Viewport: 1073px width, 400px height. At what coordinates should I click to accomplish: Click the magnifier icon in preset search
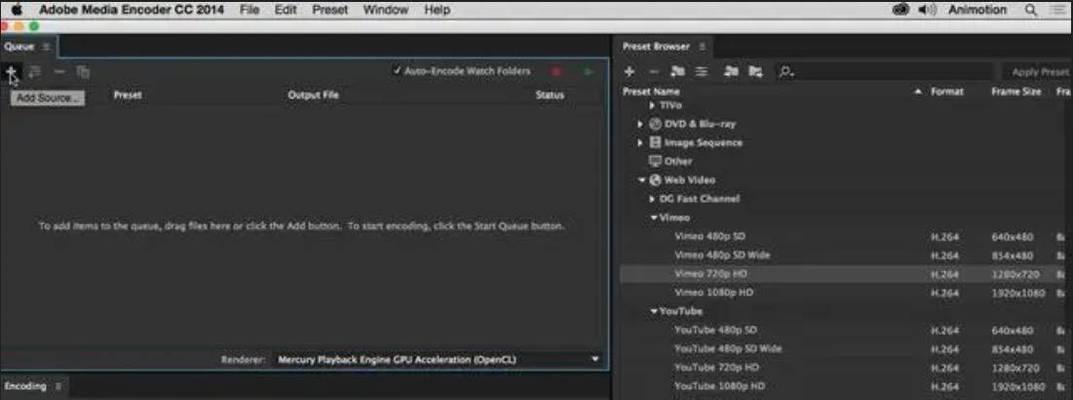click(x=786, y=72)
